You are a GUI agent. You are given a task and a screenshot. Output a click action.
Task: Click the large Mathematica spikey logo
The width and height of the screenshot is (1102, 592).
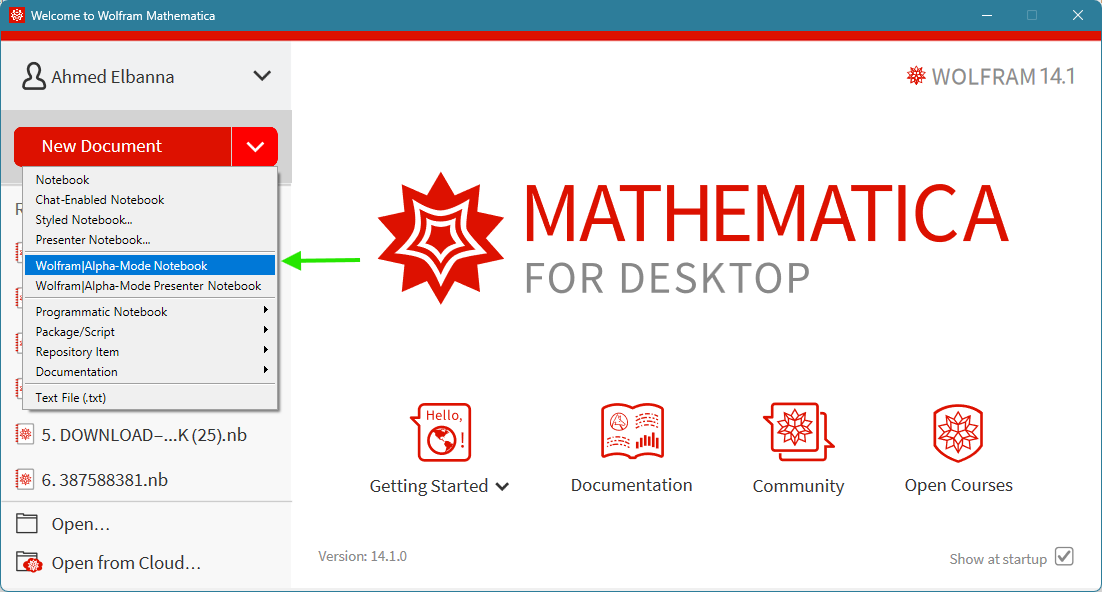coord(441,238)
